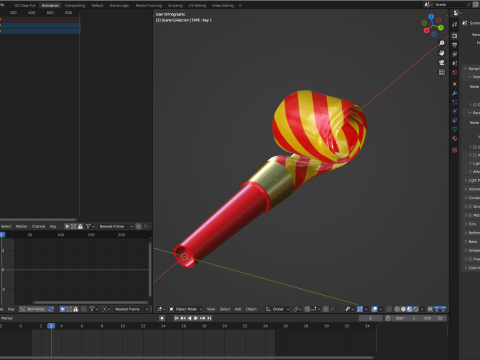Toggle proportional editing in viewport header
Screen dimensions: 480x360
coord(326,309)
